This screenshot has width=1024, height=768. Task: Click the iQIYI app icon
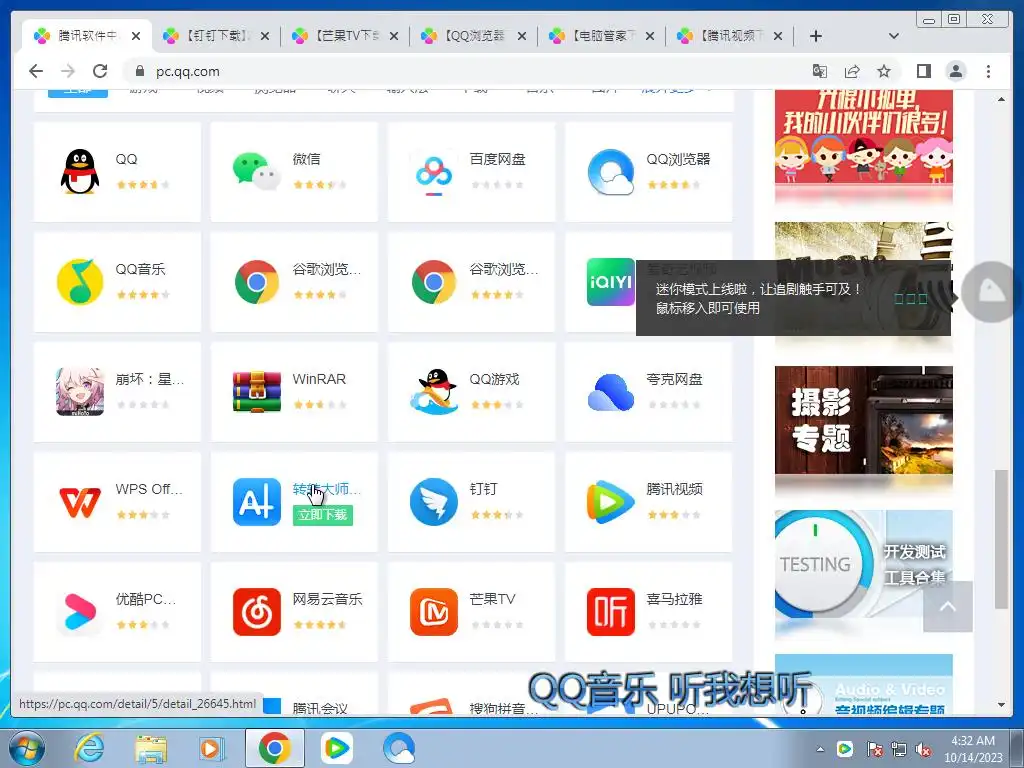coord(611,282)
